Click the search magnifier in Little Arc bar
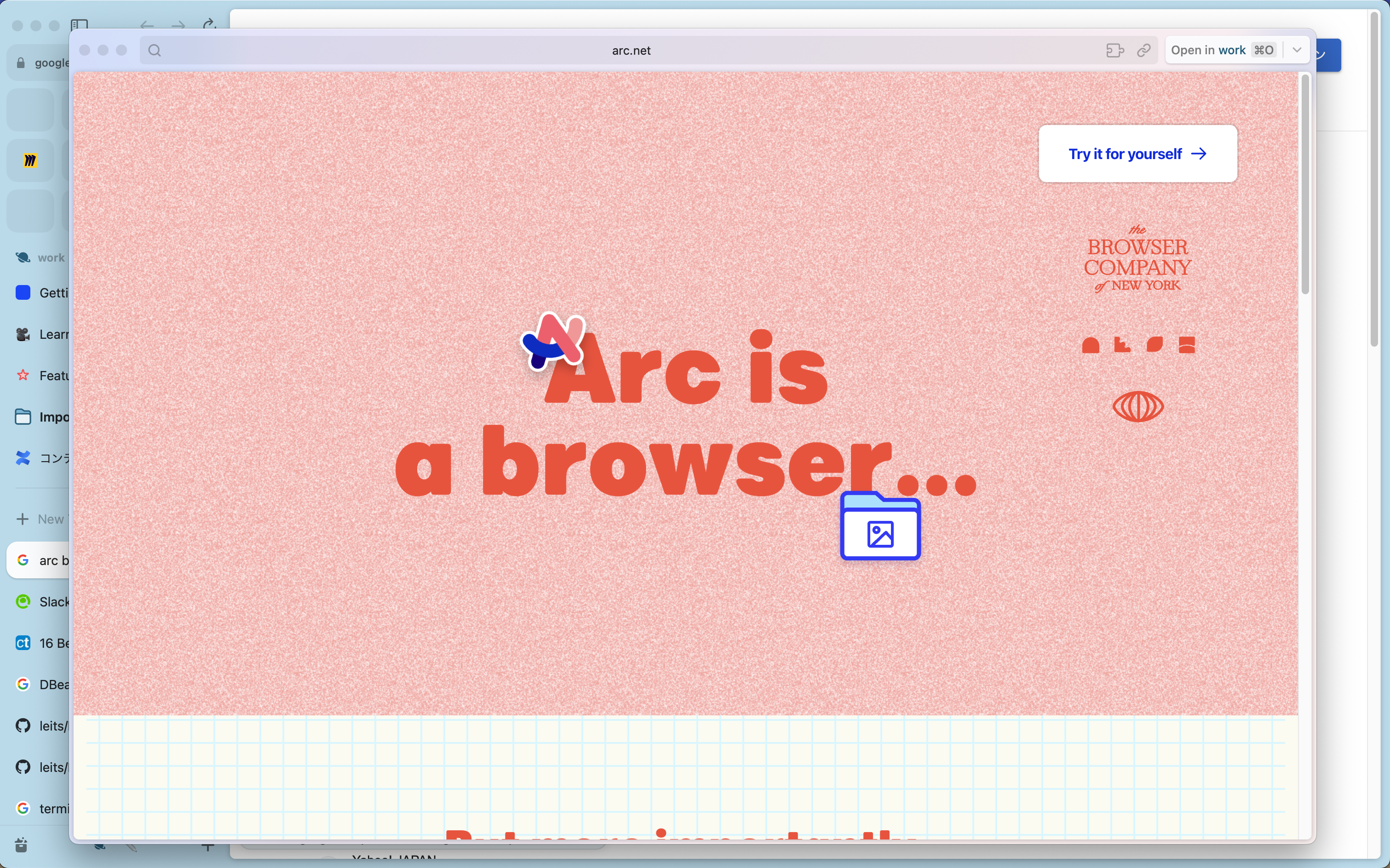Image resolution: width=1390 pixels, height=868 pixels. (155, 51)
